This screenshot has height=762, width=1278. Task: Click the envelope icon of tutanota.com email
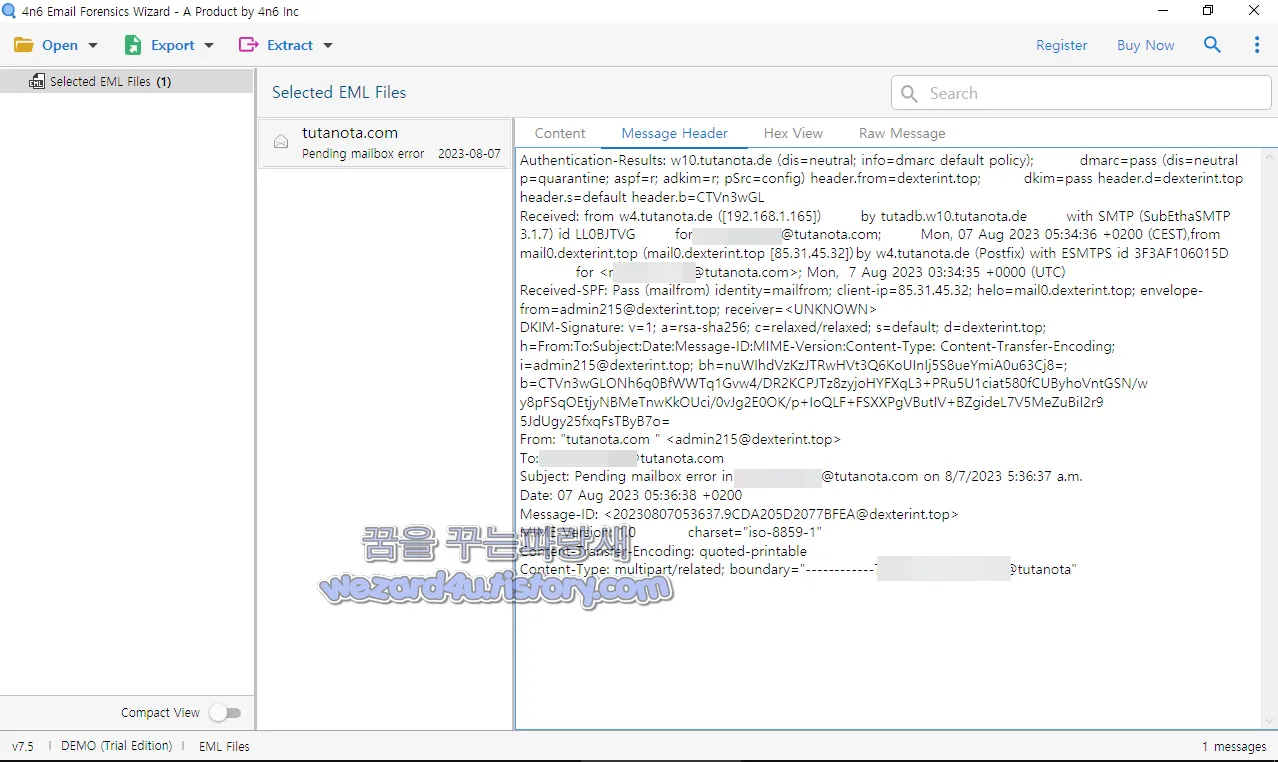click(281, 143)
